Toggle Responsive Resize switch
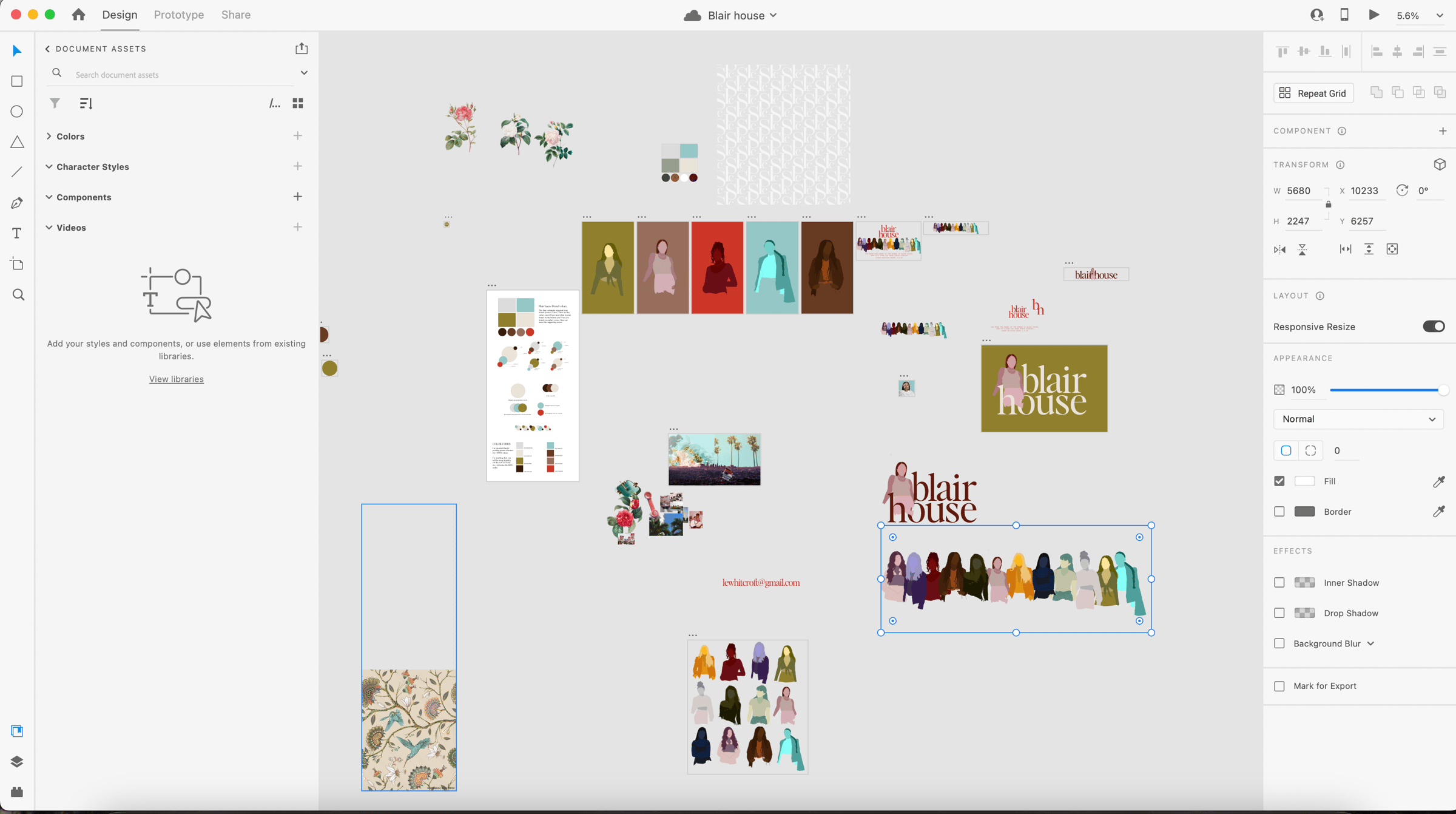Screen dimensions: 1456x814 1434,327
